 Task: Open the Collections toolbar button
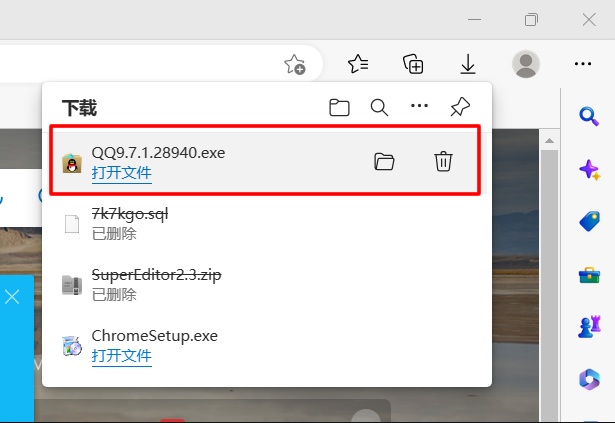tap(413, 64)
